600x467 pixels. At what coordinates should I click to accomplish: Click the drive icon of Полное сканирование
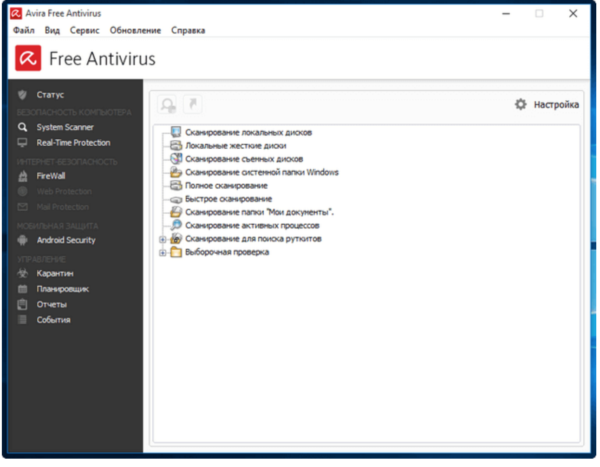pos(176,185)
